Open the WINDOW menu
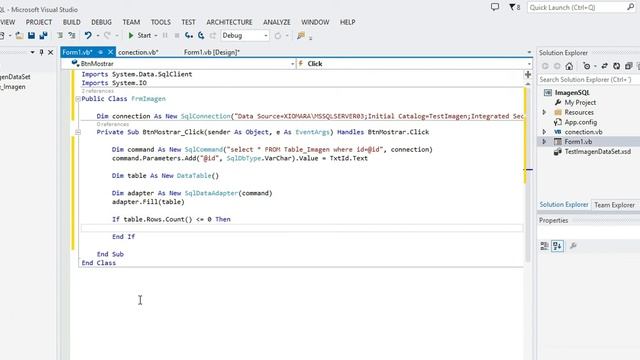Screen dimensions: 640x360 (x=315, y=22)
